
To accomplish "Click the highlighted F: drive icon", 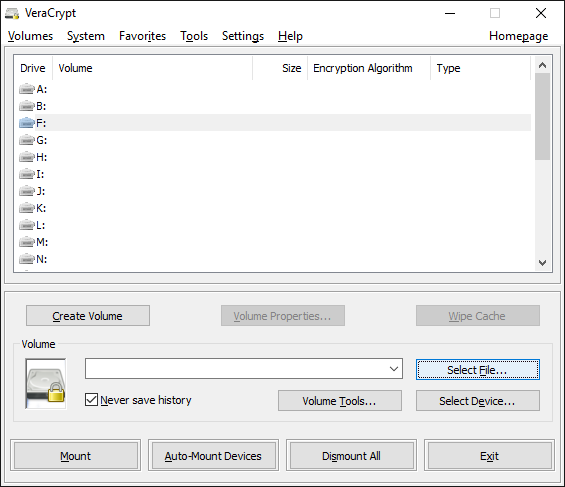I will [x=27, y=123].
